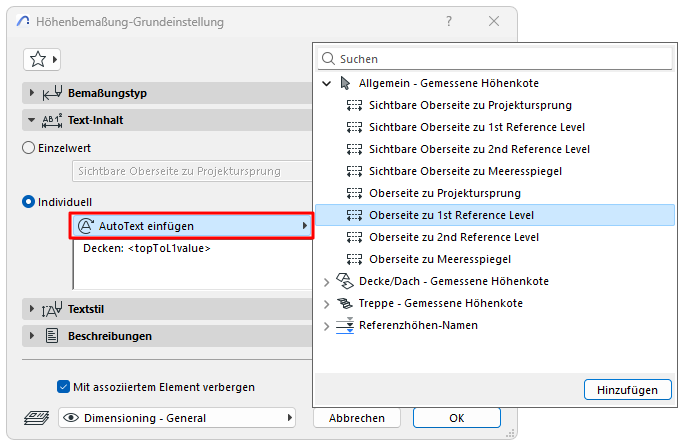The image size is (682, 446).
Task: Click the ArchiCAD logo in title bar
Action: click(23, 21)
